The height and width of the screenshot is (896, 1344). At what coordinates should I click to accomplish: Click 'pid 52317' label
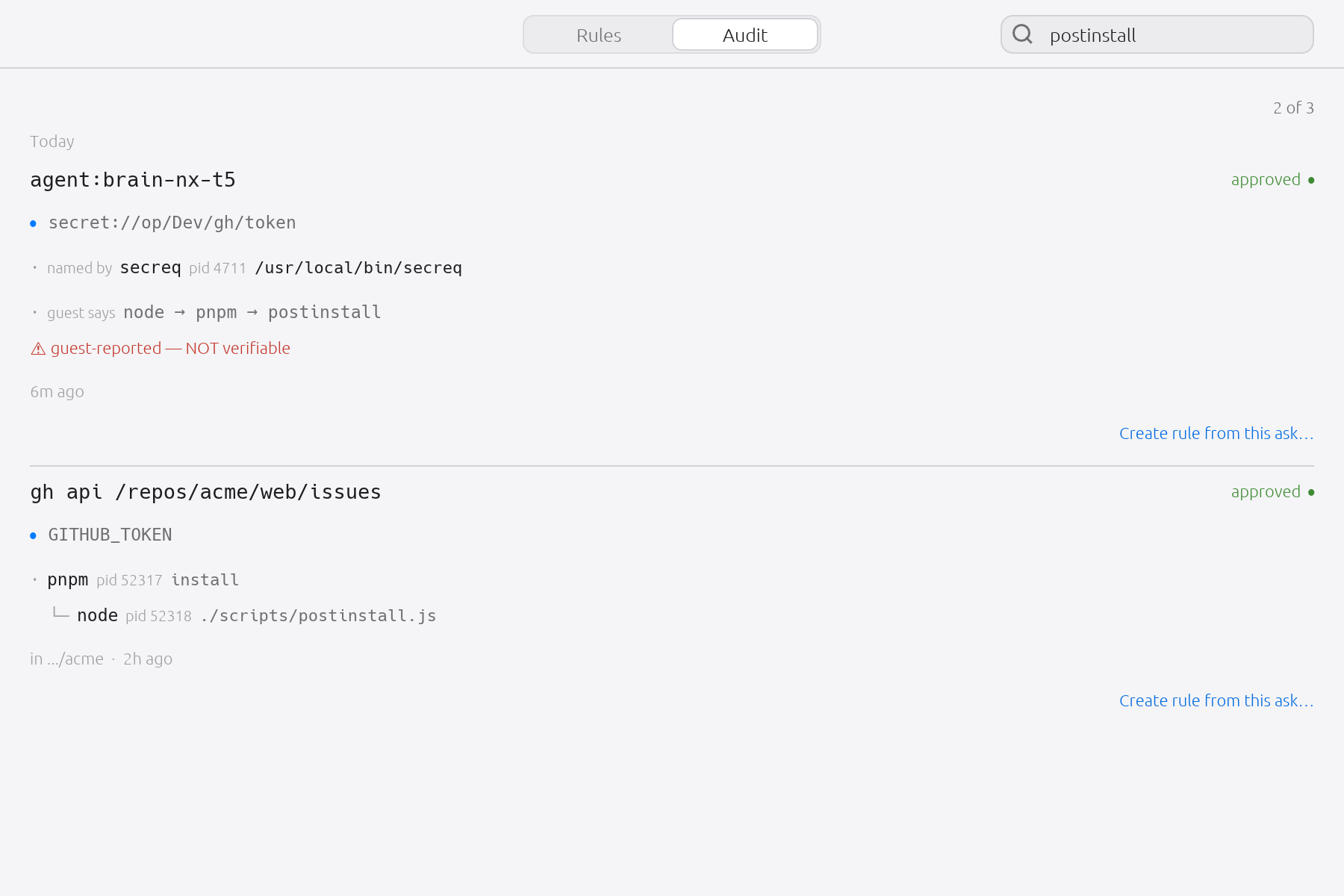tap(129, 580)
